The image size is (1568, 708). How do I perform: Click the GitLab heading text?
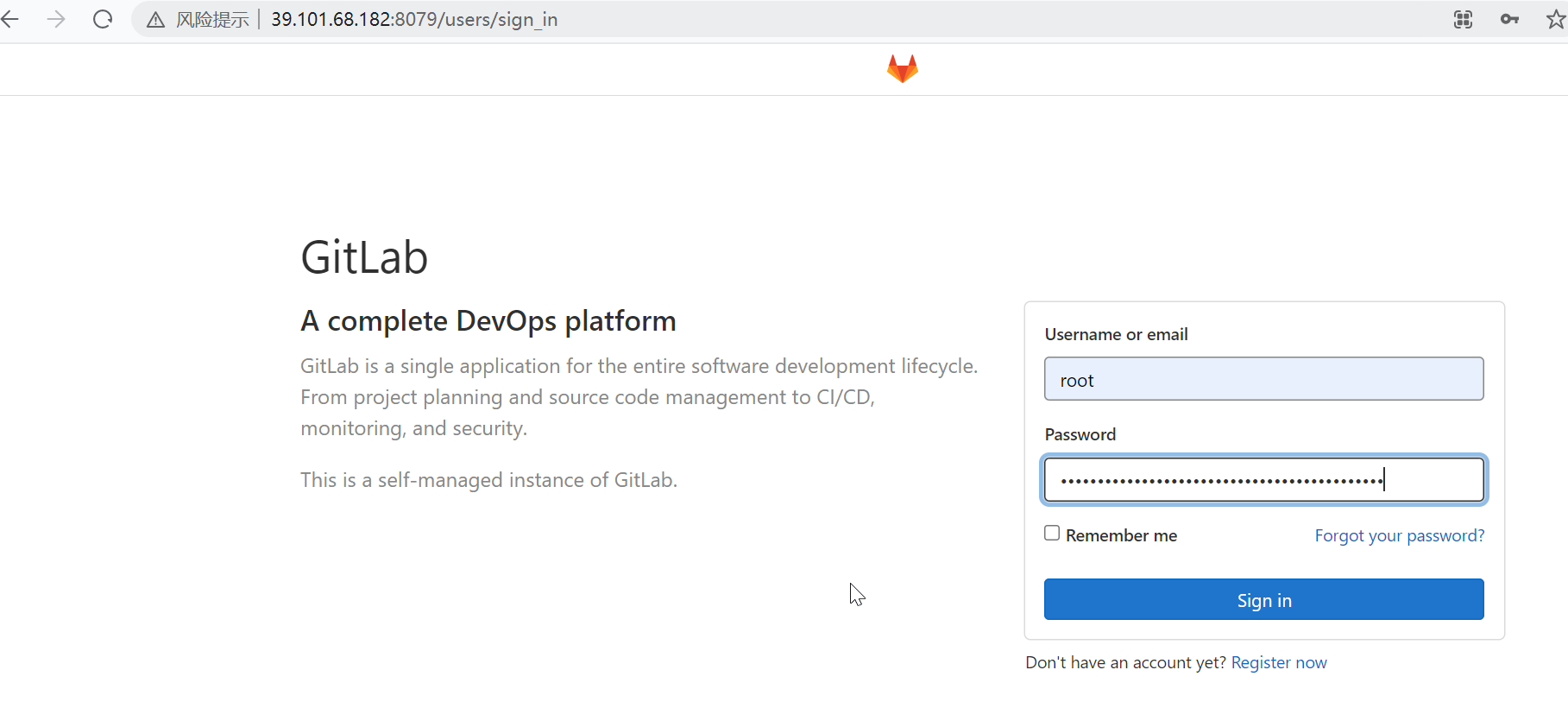coord(364,257)
